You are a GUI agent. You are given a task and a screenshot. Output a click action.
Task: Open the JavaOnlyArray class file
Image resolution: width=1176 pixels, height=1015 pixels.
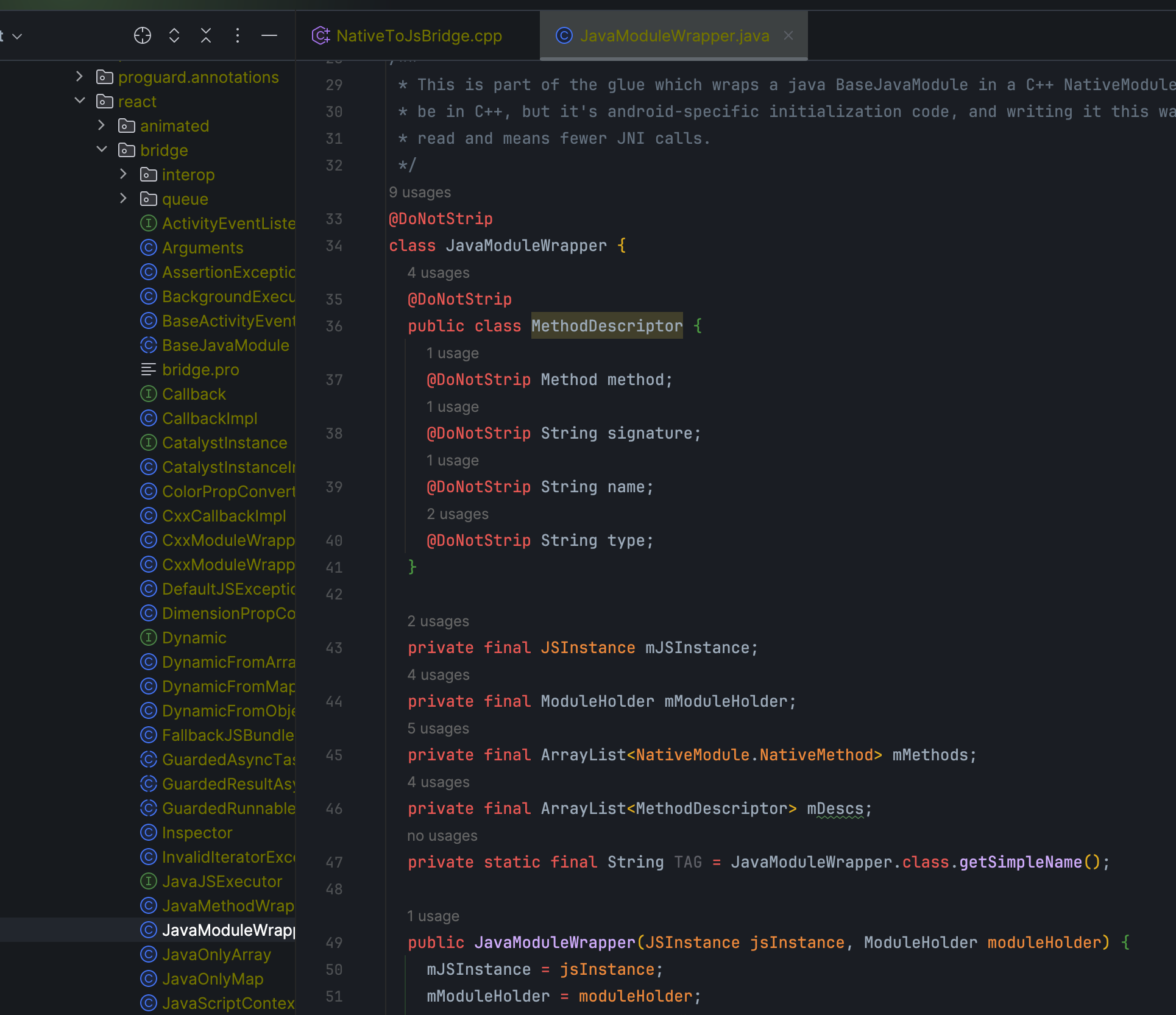[216, 955]
